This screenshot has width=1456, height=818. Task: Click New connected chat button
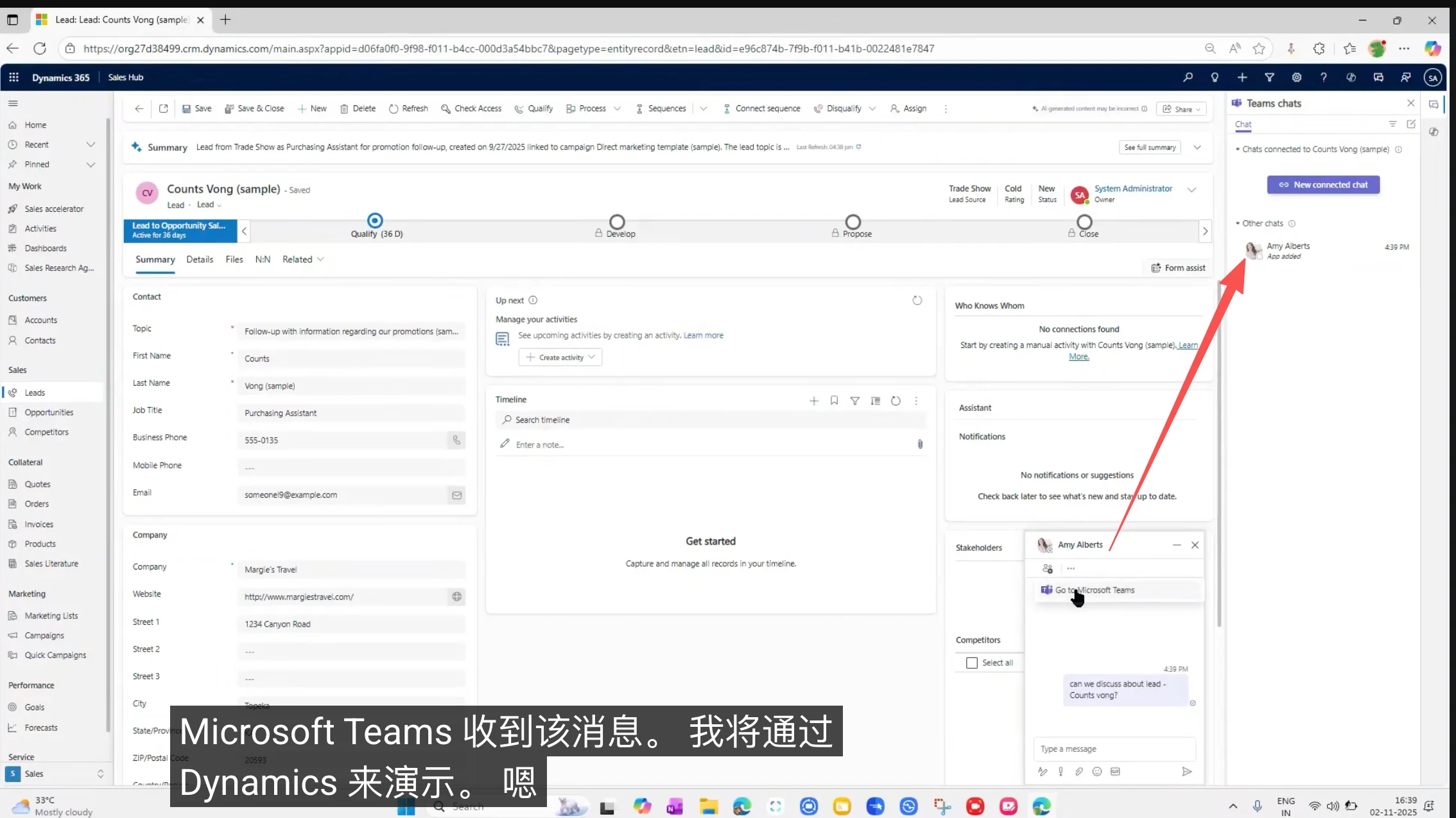[1323, 184]
